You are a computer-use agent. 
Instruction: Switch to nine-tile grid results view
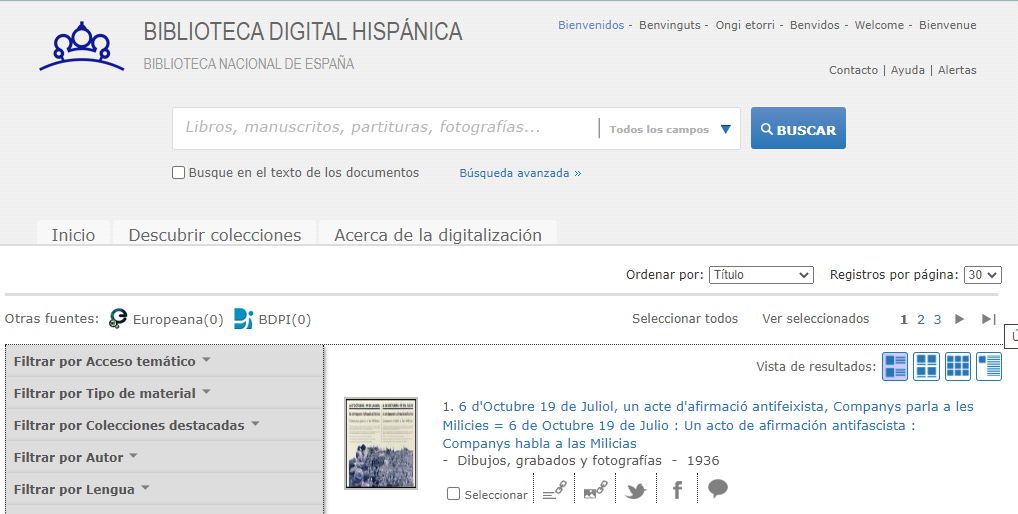click(x=958, y=366)
